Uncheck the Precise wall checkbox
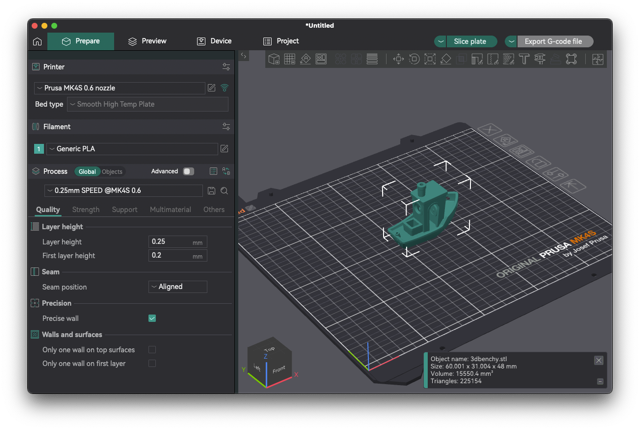The width and height of the screenshot is (640, 430). click(x=152, y=318)
